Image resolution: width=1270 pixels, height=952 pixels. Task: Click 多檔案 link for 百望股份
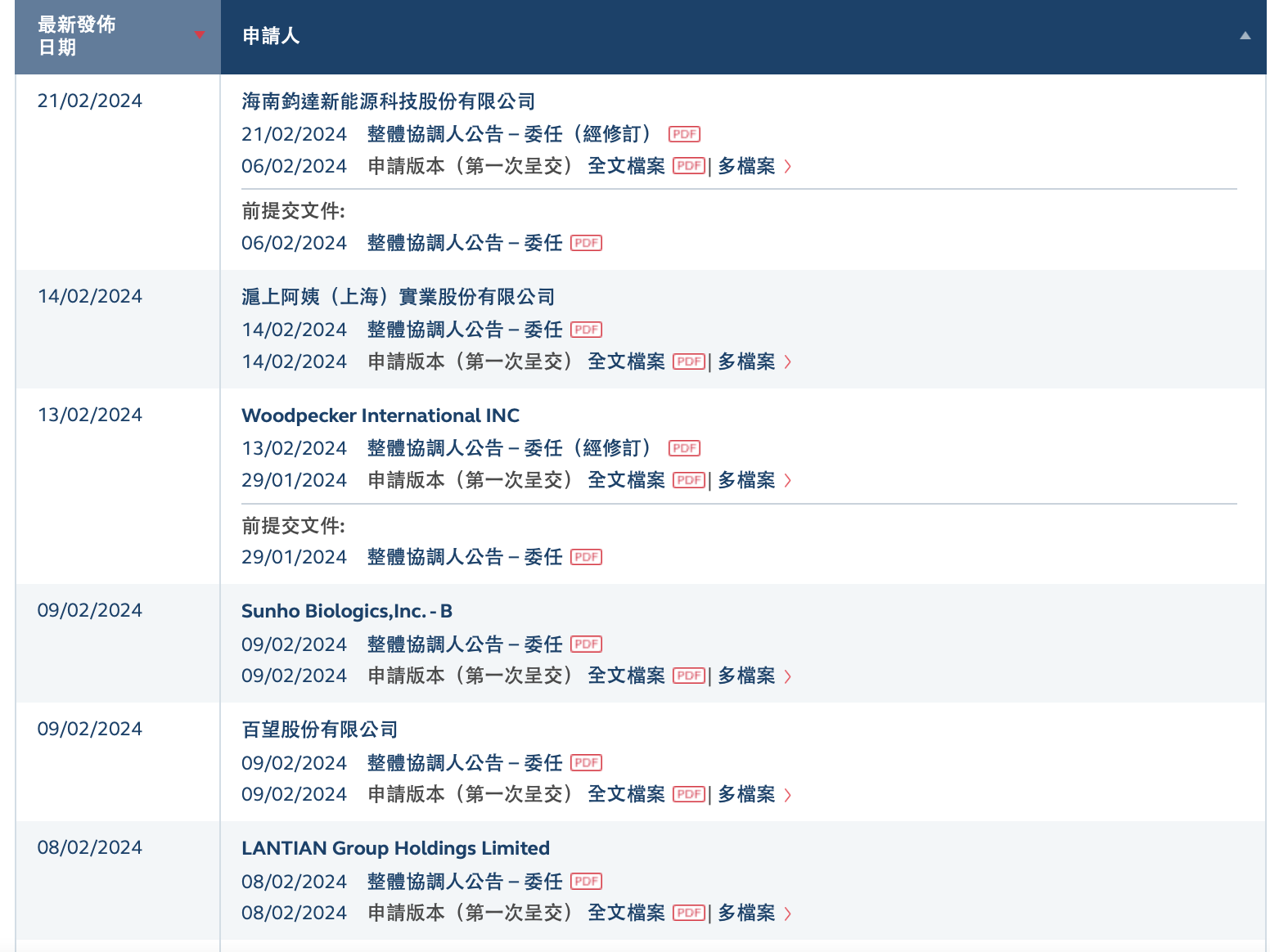click(746, 794)
